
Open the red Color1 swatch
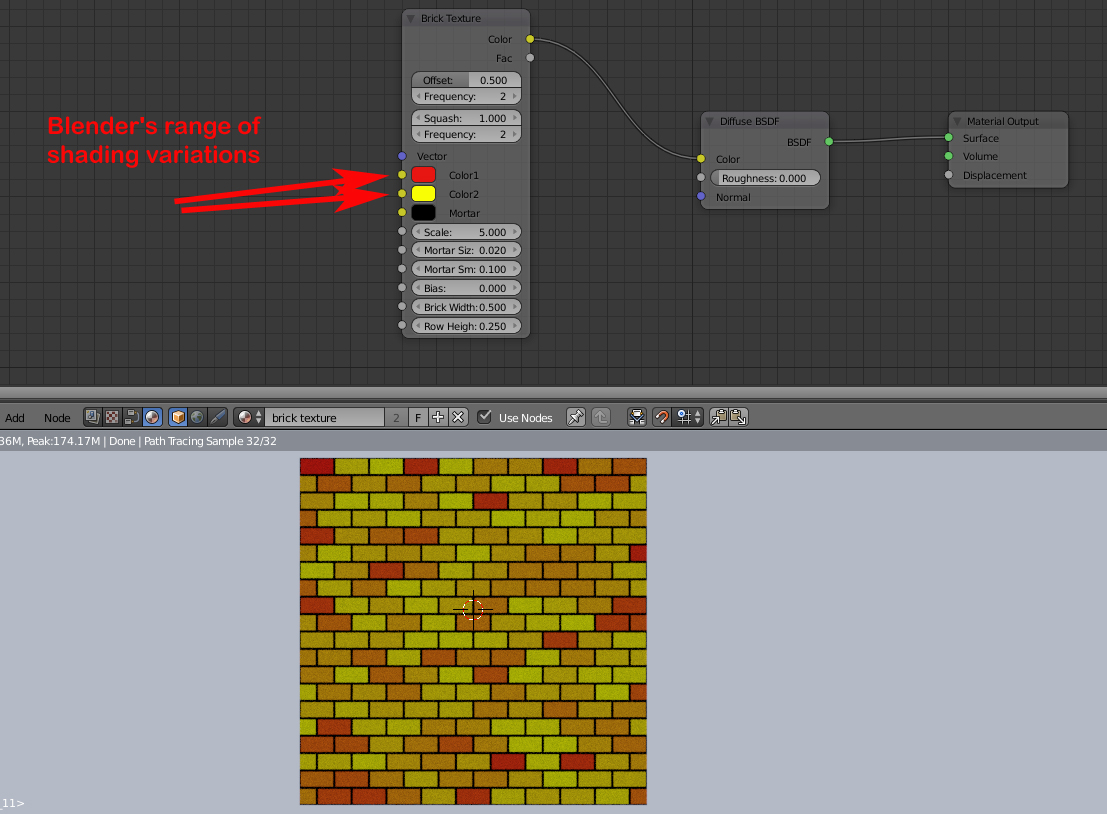point(424,175)
